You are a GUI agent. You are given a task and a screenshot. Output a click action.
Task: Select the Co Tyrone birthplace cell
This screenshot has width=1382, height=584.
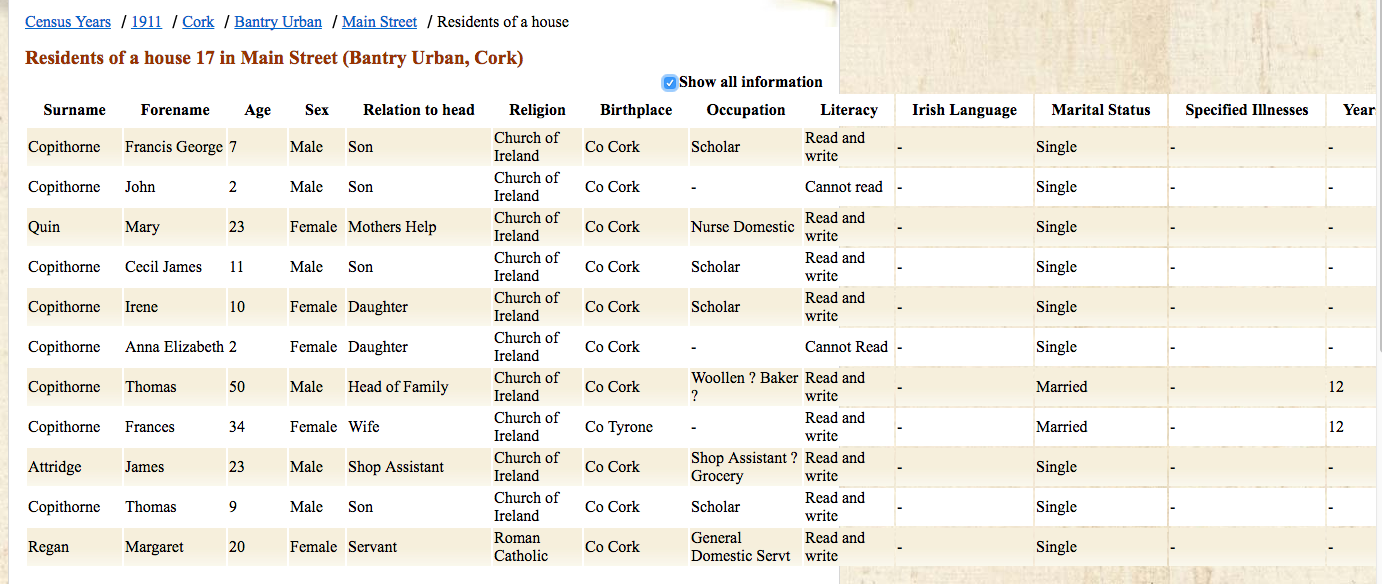pyautogui.click(x=619, y=427)
